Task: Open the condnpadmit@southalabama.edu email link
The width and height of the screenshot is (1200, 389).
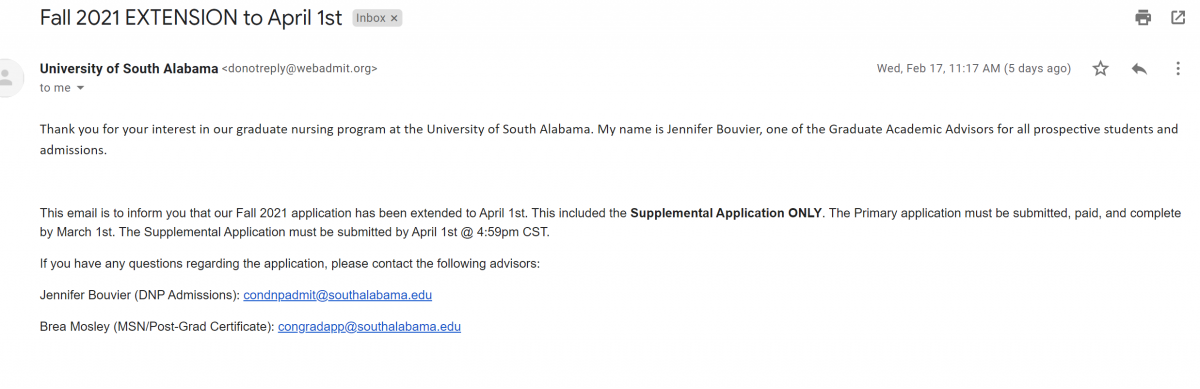Action: coord(338,295)
